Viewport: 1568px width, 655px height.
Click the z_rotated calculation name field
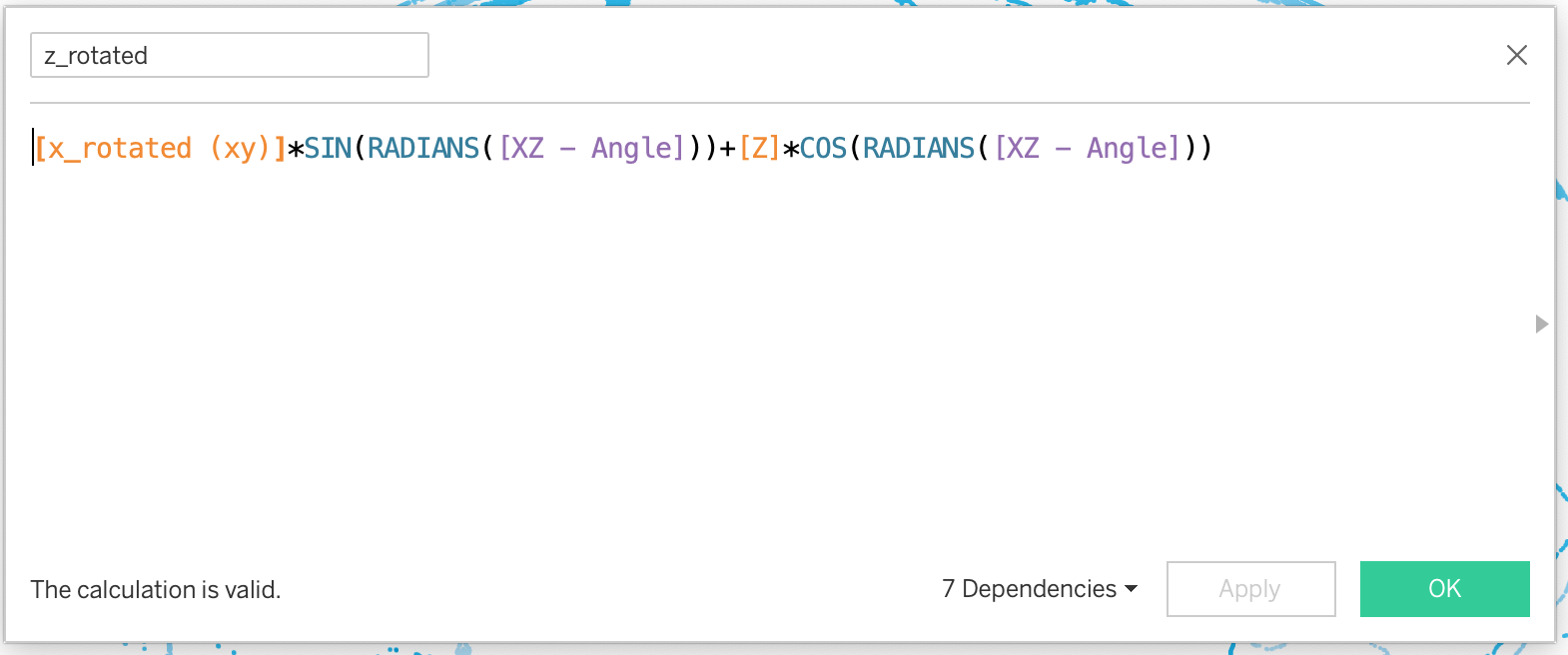tap(230, 55)
